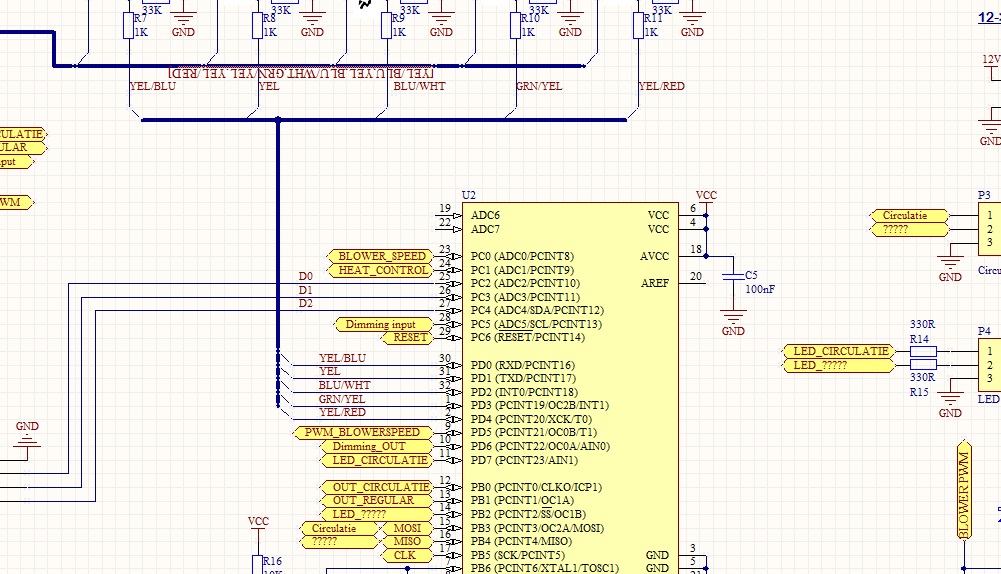Select the vertical BLOWER PWM port

point(964,489)
